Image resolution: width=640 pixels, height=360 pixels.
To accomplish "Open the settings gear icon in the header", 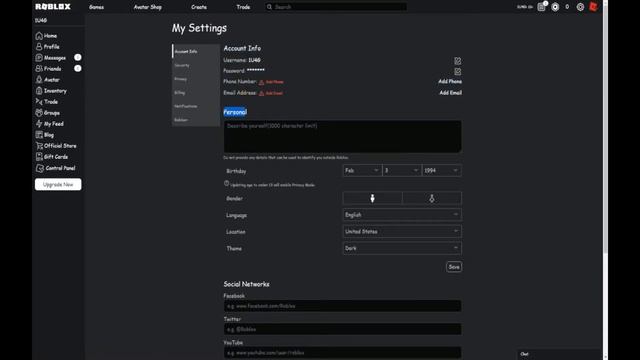I will coord(580,7).
